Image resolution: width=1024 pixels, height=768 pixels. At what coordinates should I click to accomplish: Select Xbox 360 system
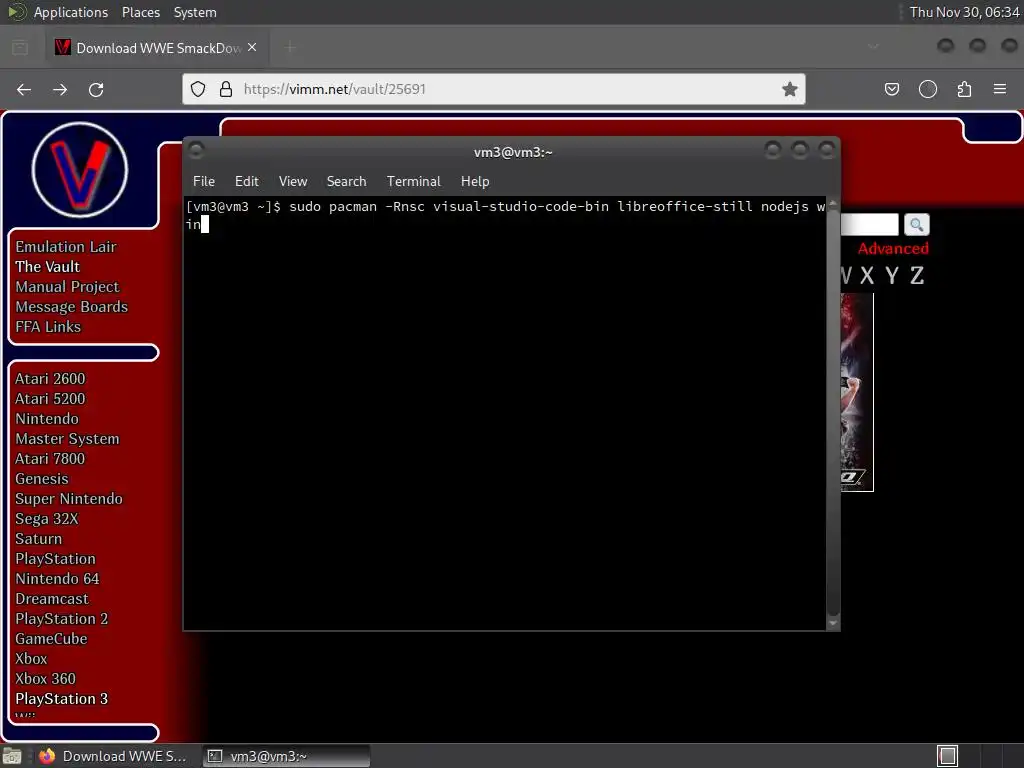pos(46,679)
